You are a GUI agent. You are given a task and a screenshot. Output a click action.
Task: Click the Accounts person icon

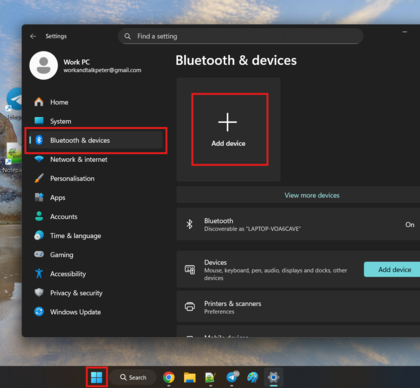[39, 216]
